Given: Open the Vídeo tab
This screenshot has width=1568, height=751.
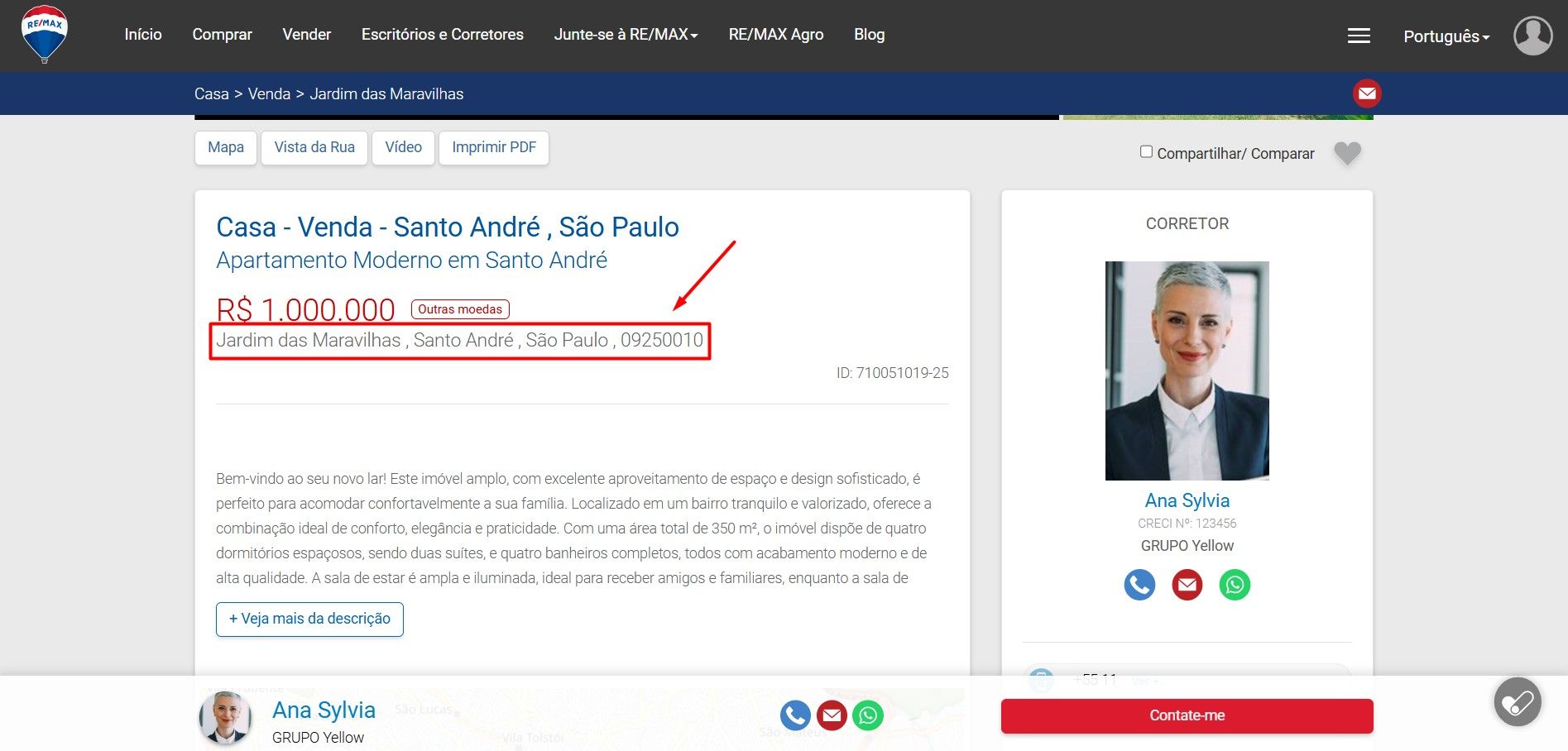Looking at the screenshot, I should pyautogui.click(x=404, y=147).
